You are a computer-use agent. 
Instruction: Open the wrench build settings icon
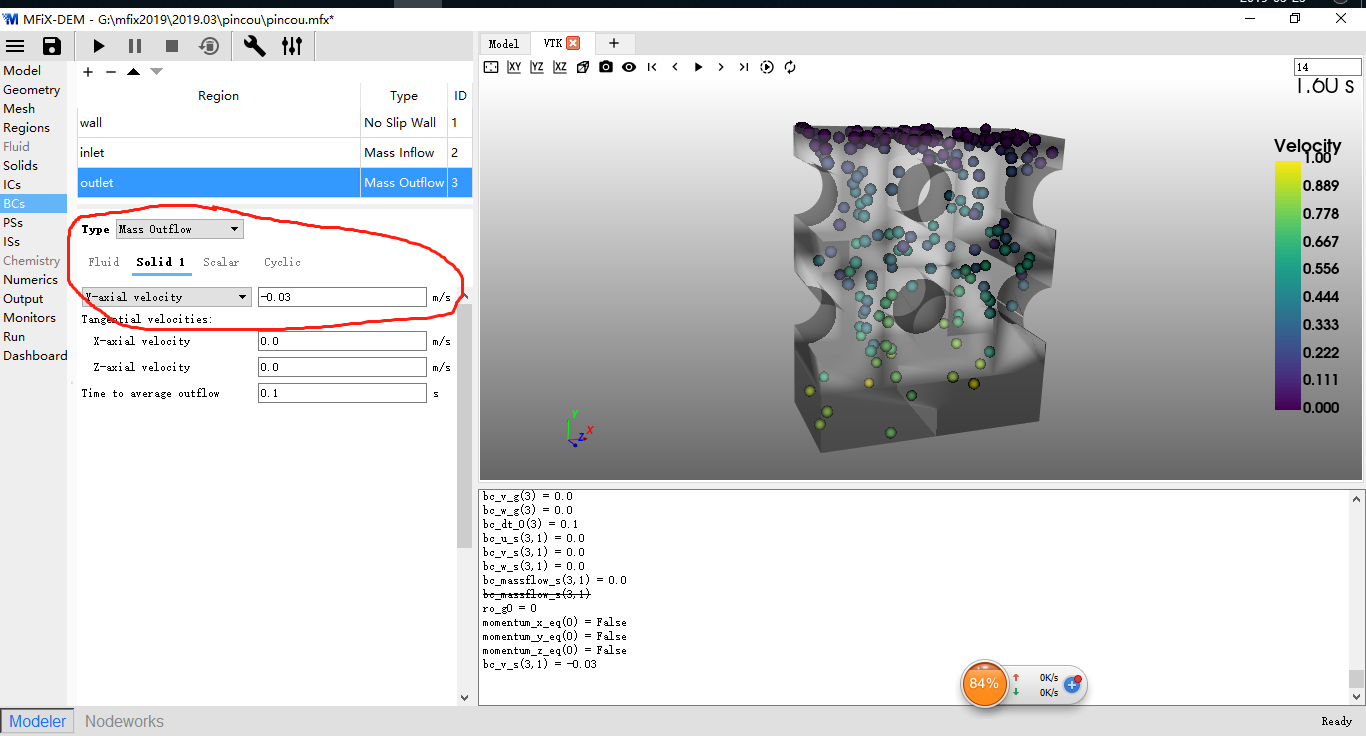tap(255, 46)
